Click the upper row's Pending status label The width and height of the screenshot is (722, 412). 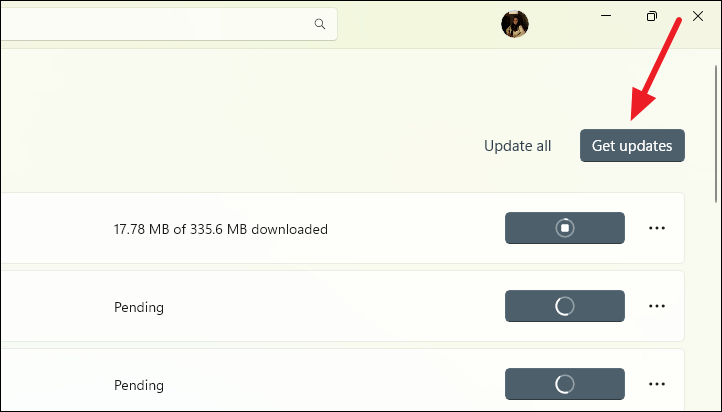click(139, 307)
